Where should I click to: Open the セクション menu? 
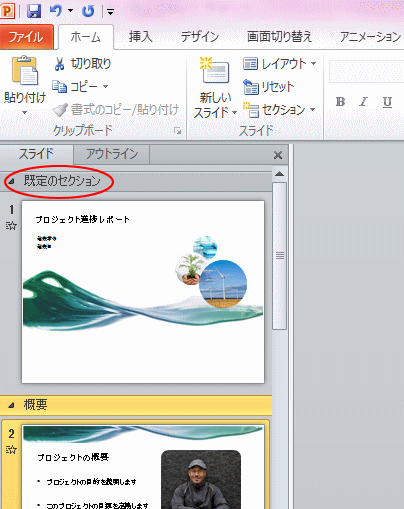point(279,110)
